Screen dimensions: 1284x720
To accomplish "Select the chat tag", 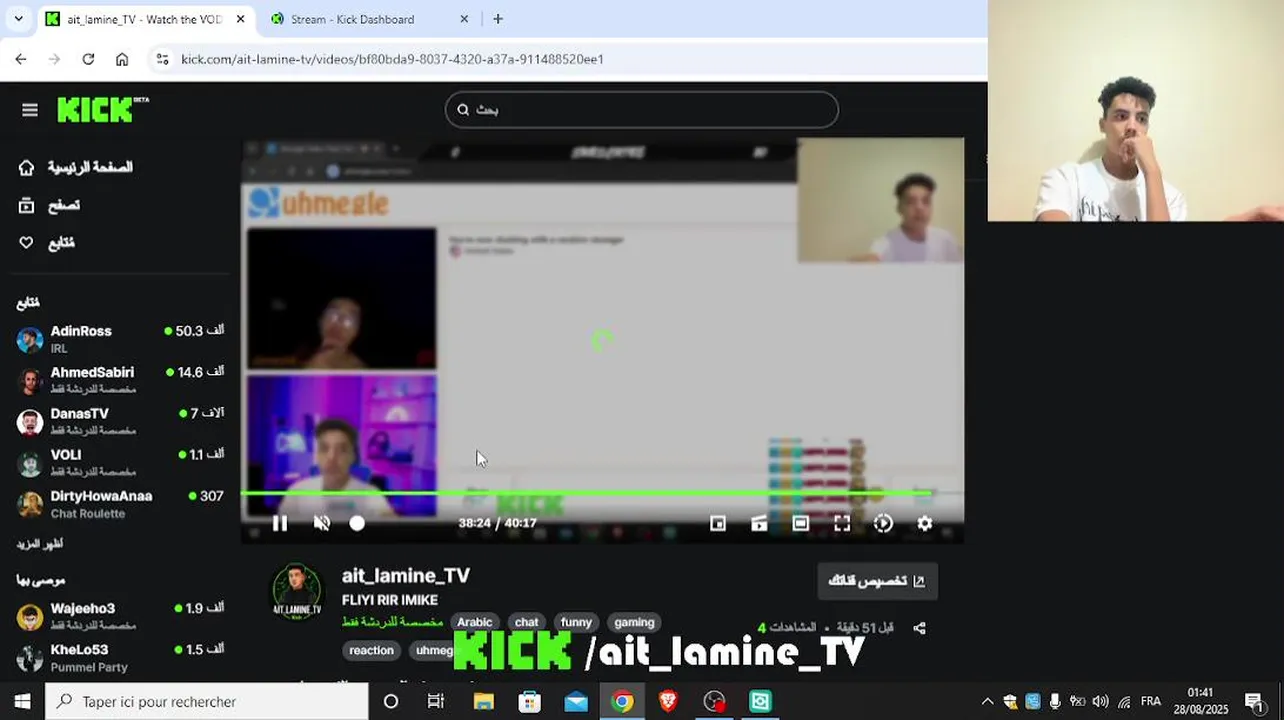I will click(x=526, y=622).
